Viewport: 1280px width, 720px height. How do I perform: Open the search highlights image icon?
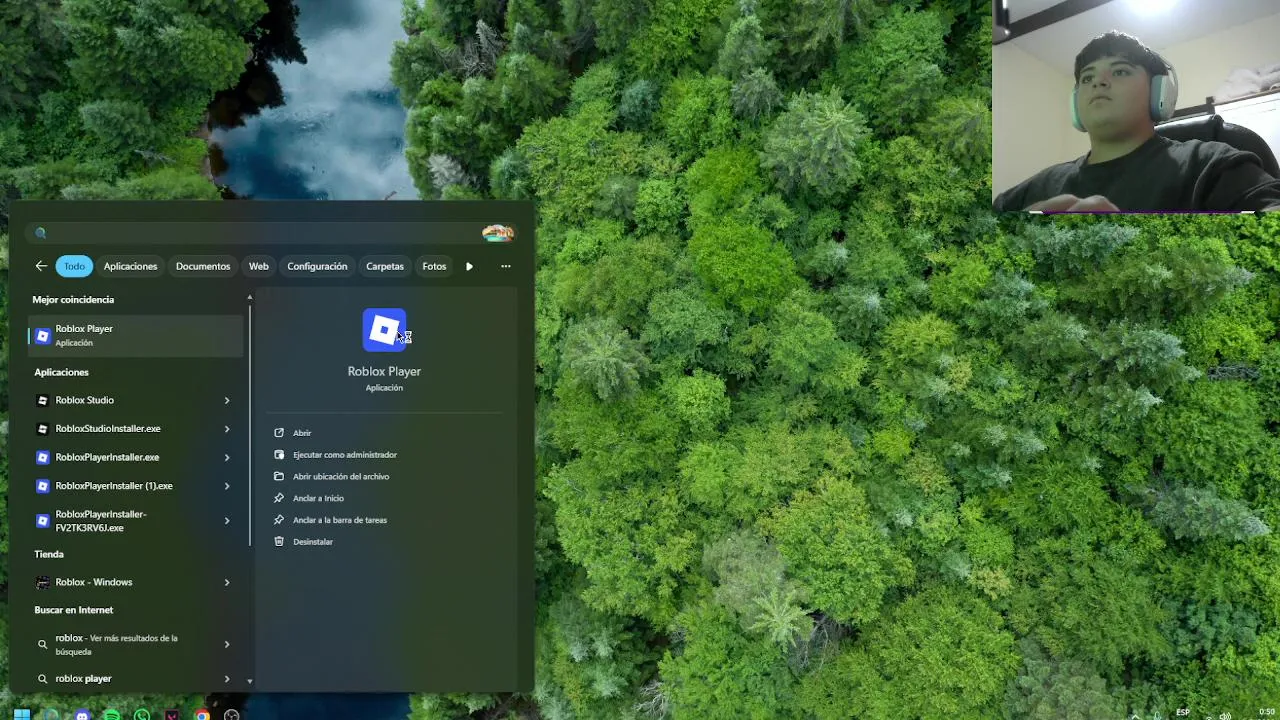pos(498,233)
